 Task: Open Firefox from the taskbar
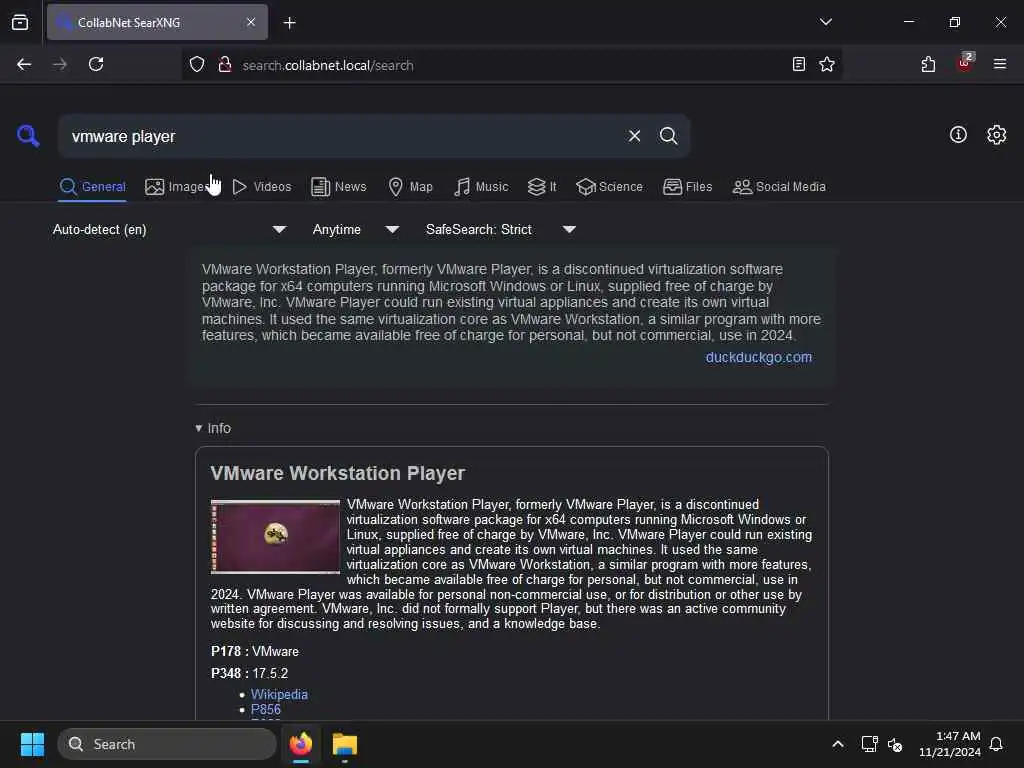(x=300, y=744)
